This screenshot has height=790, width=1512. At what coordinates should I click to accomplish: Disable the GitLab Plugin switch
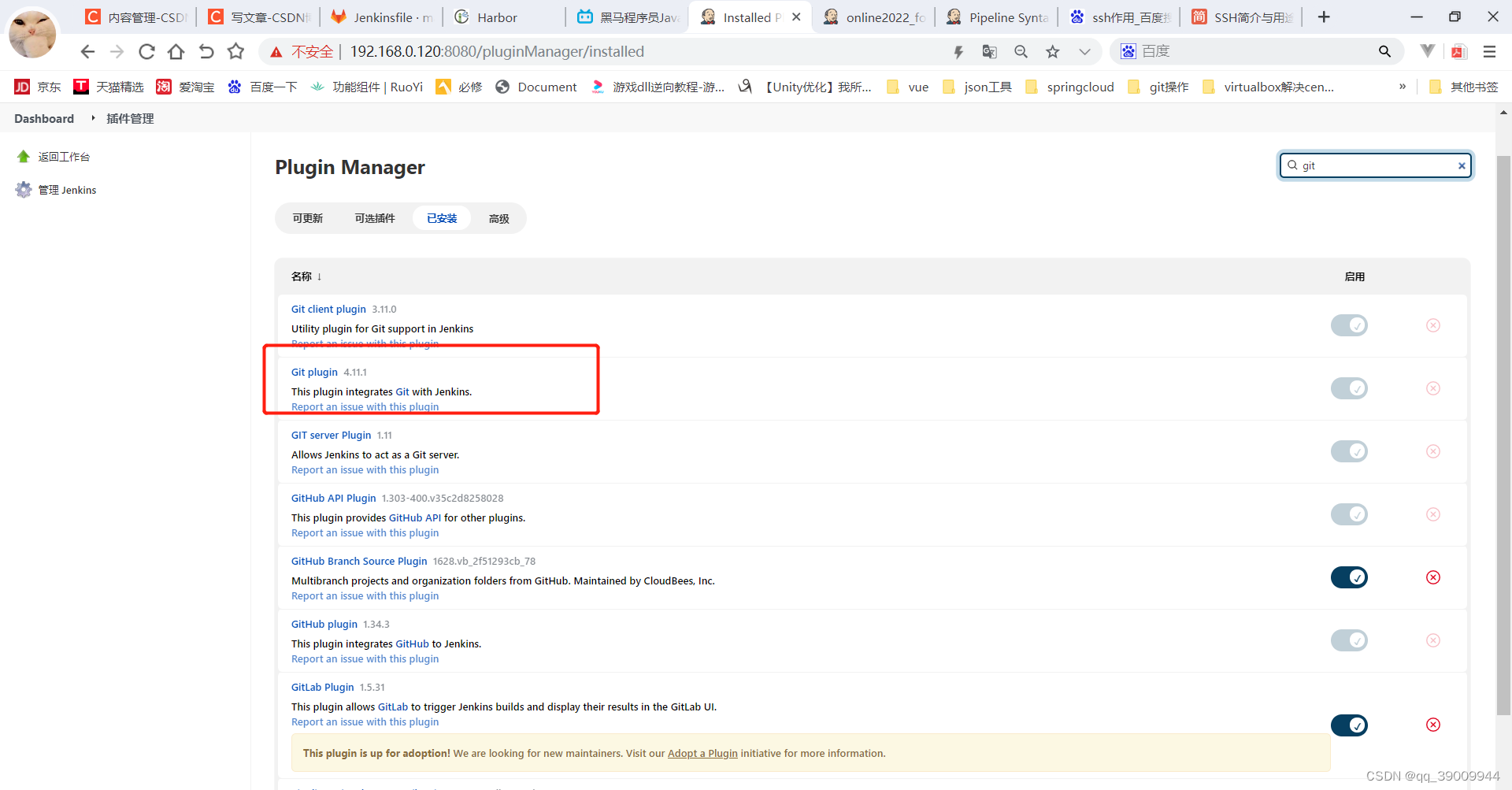(1349, 725)
